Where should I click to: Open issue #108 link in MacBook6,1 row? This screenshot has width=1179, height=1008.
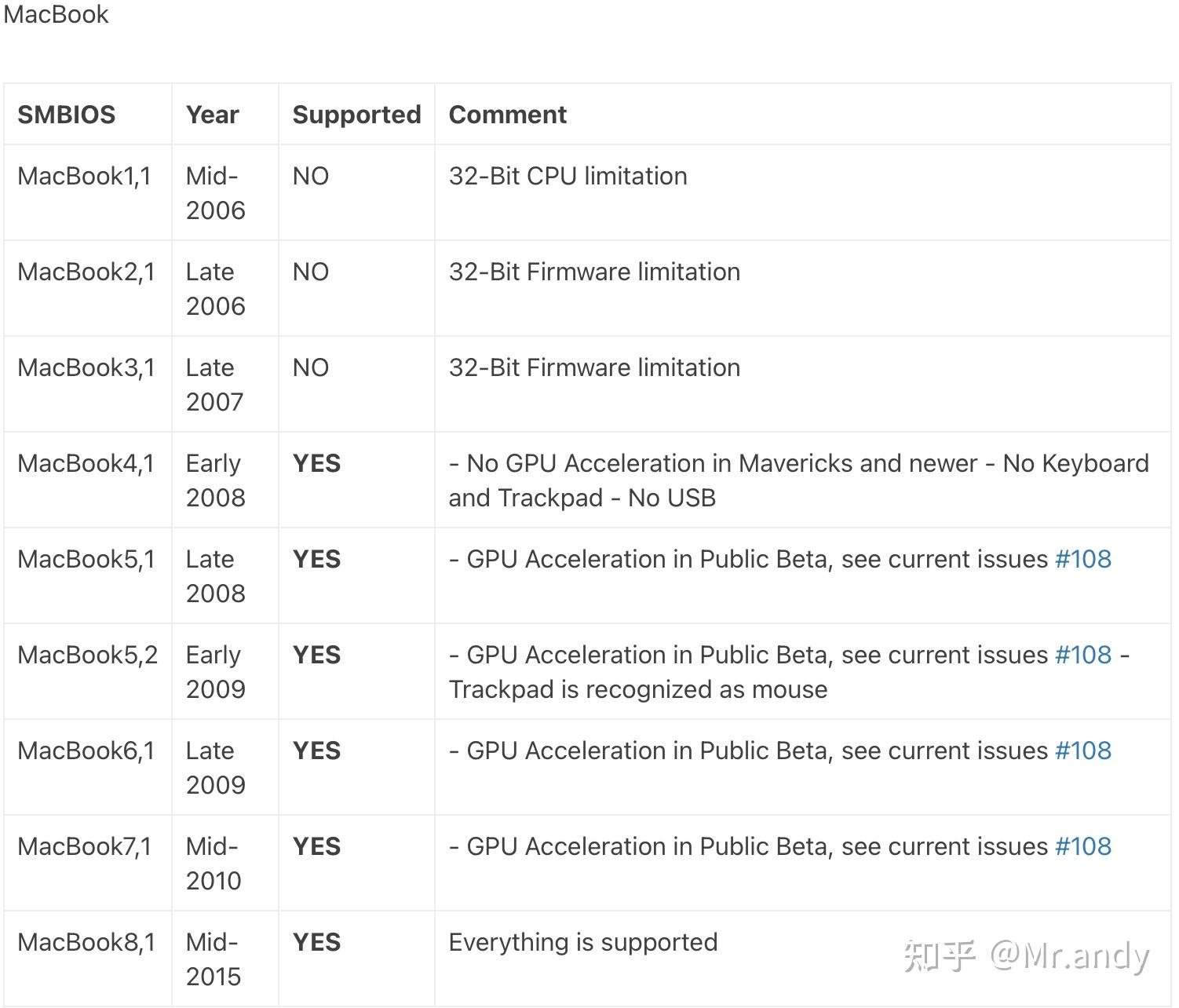pos(1082,751)
